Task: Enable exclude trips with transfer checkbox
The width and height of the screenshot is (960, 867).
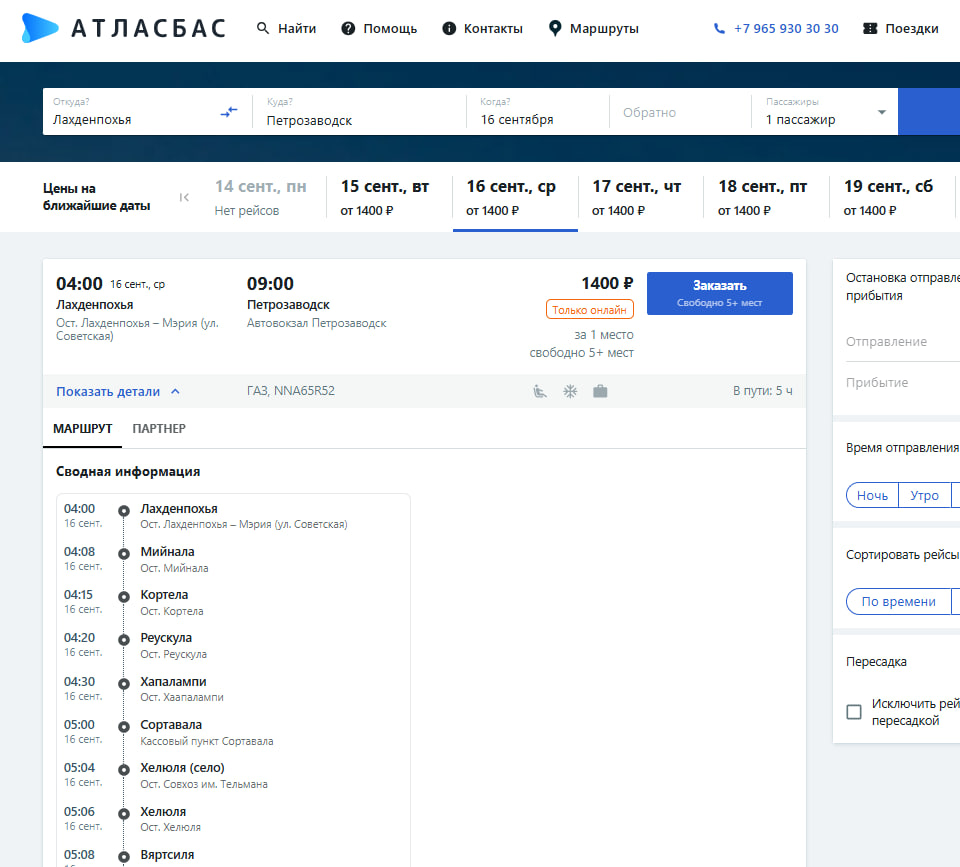Action: point(853,711)
